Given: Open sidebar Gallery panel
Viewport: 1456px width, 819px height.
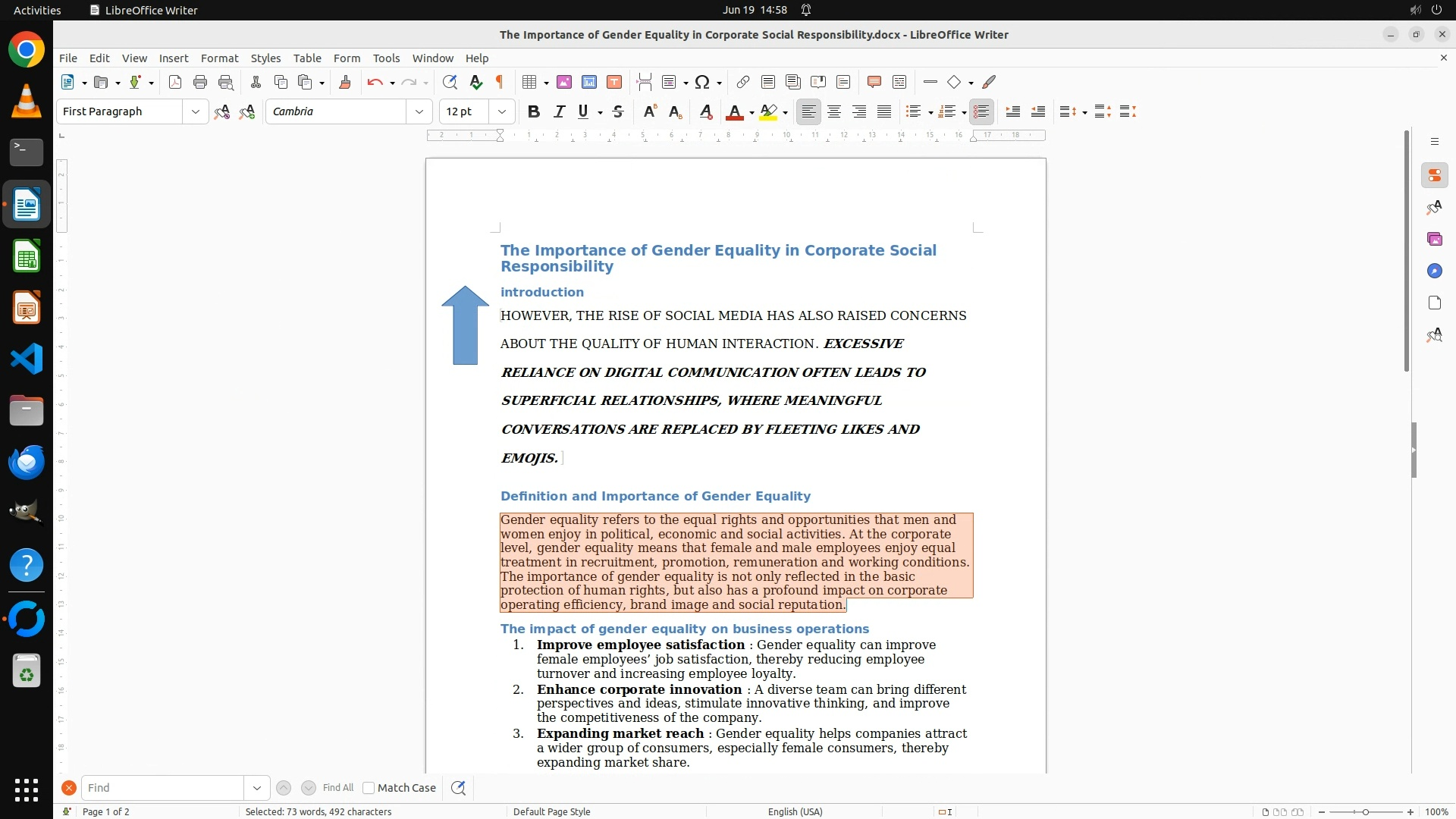Looking at the screenshot, I should 1434,239.
